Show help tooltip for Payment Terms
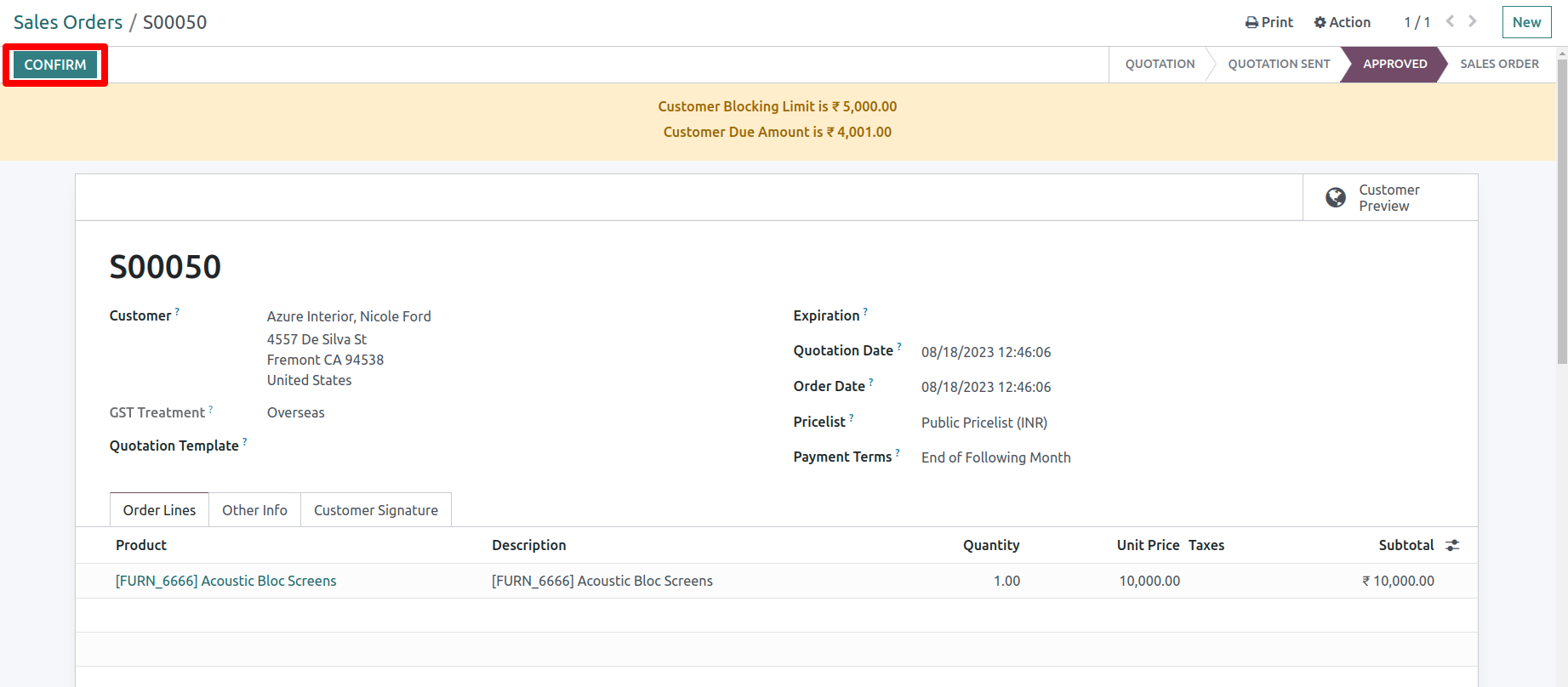 [x=898, y=452]
